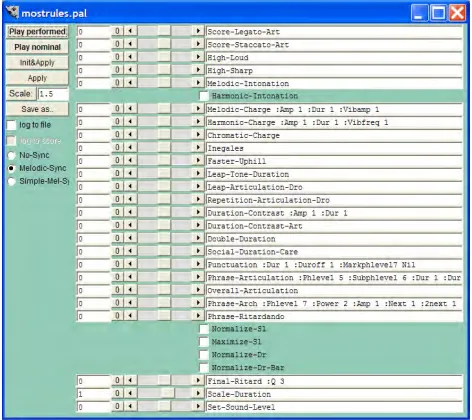Increase Leap-Articulation-Dro with right arrow
The image size is (472, 420).
click(198, 186)
